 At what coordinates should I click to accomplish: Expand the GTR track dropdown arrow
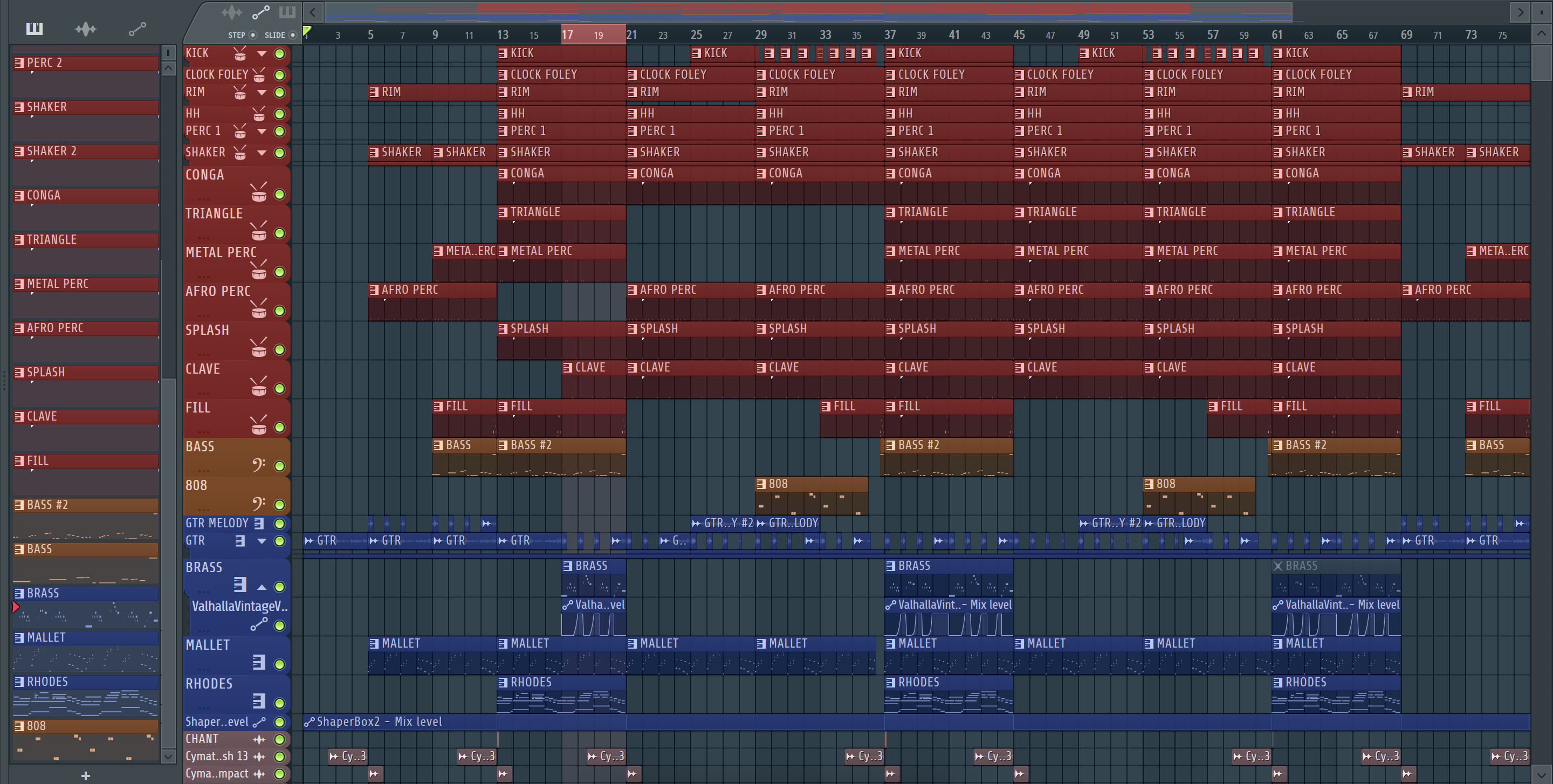click(262, 541)
